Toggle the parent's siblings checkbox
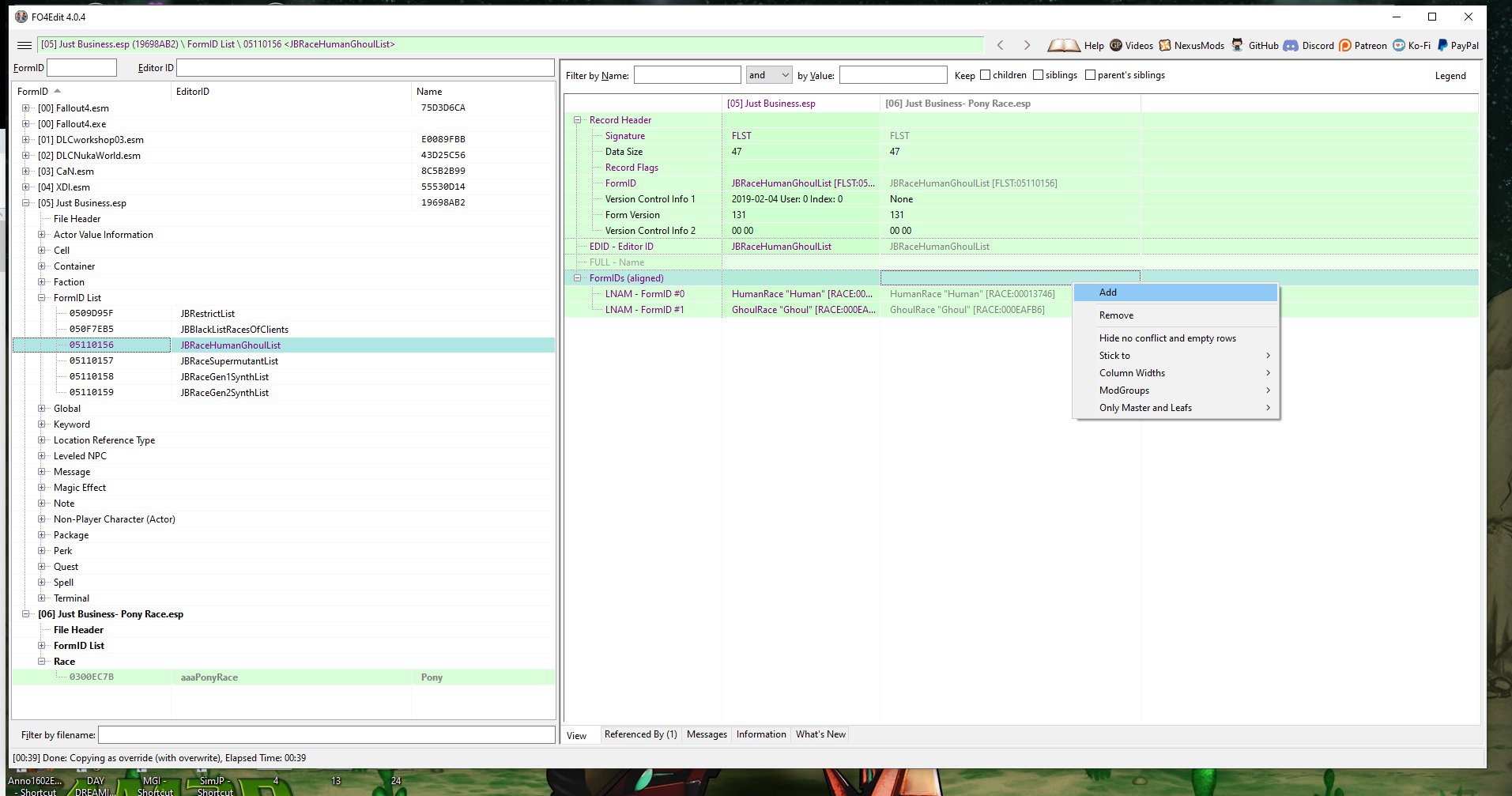 [x=1090, y=75]
